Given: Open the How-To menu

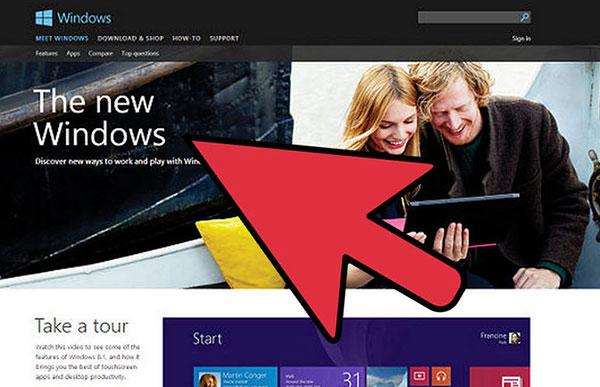Looking at the screenshot, I should [x=186, y=38].
